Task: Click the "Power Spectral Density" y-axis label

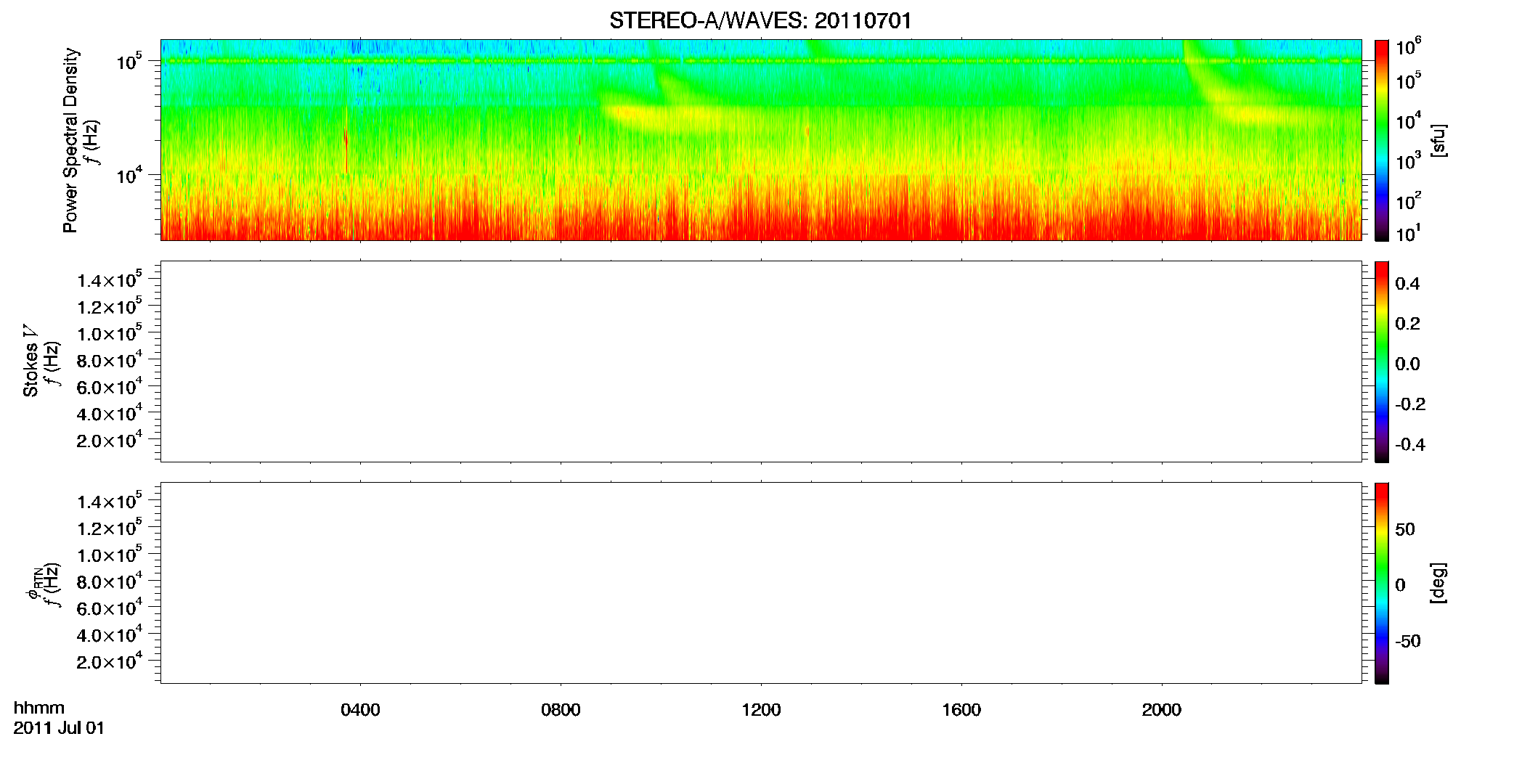Action: tap(70, 140)
